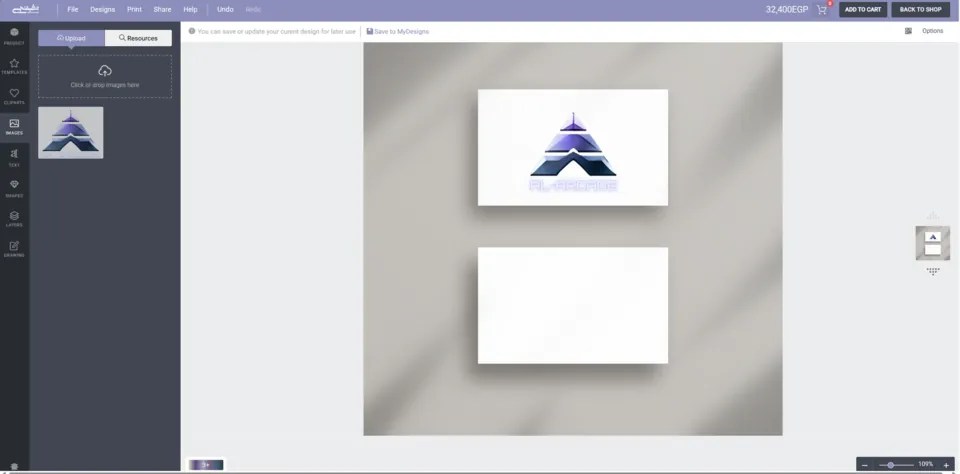Click Save to MyDesigns link
Screen dimensions: 960x474
pos(398,31)
